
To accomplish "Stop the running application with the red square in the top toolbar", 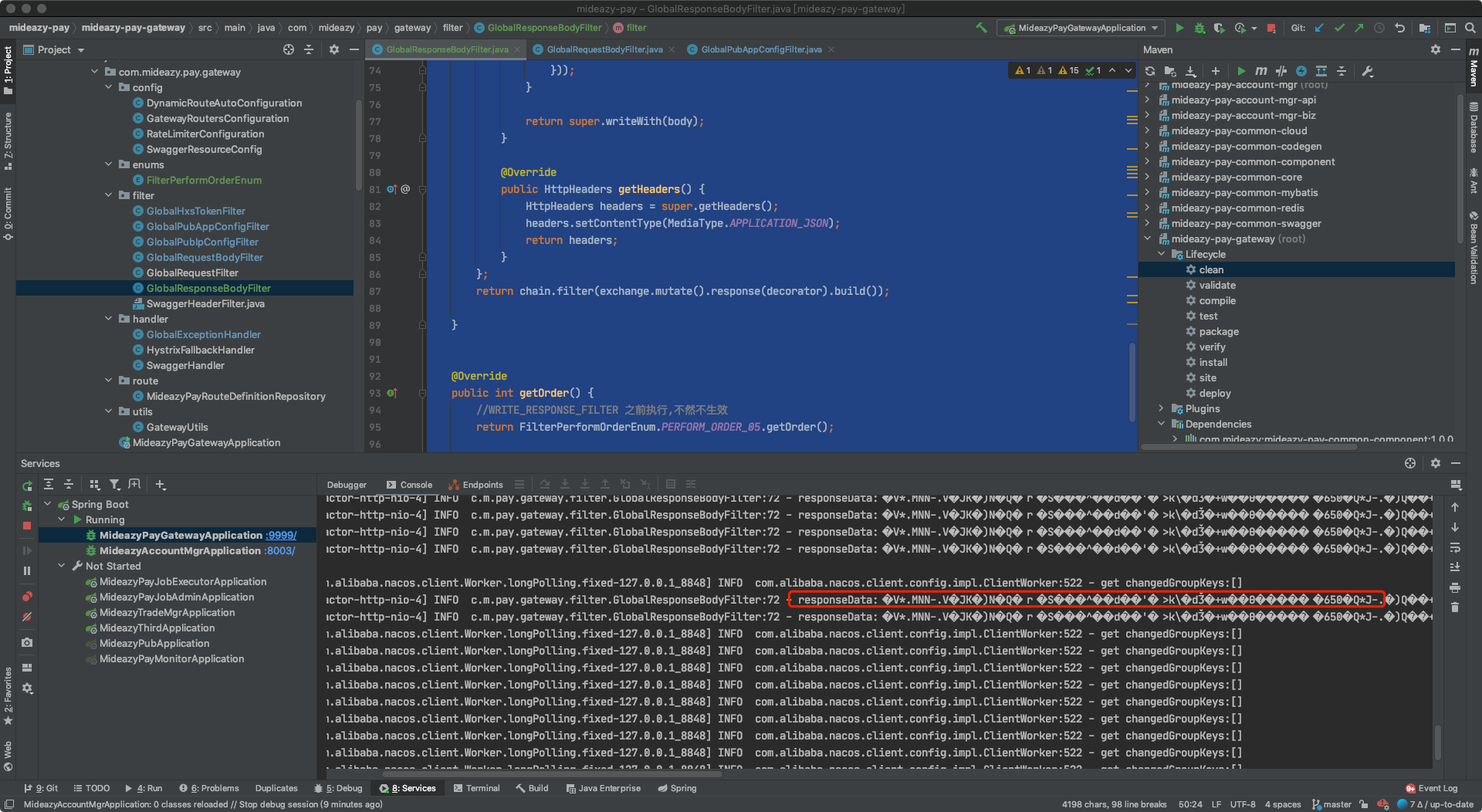I will pos(1271,28).
